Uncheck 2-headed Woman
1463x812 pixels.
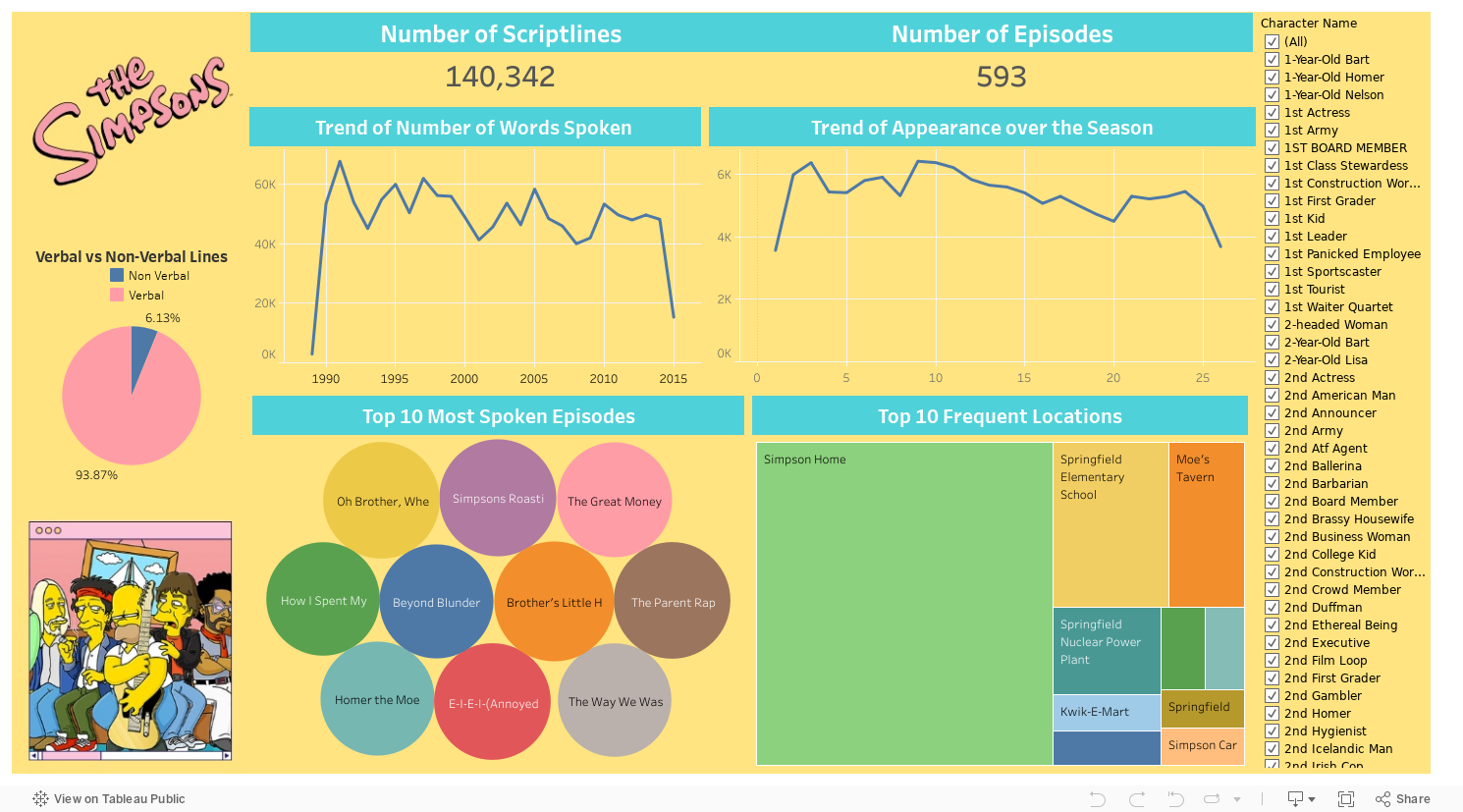click(1272, 325)
